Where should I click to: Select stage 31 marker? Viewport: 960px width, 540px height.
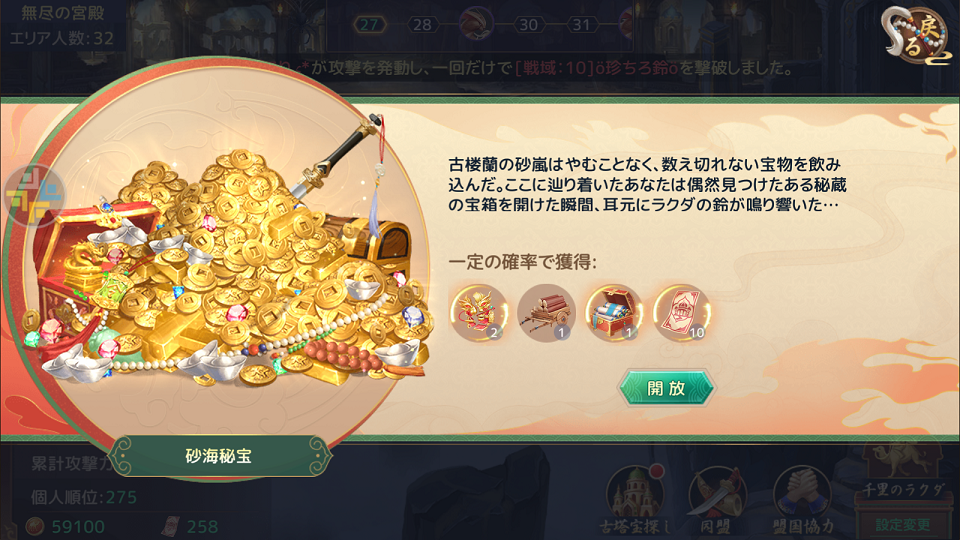tap(582, 25)
